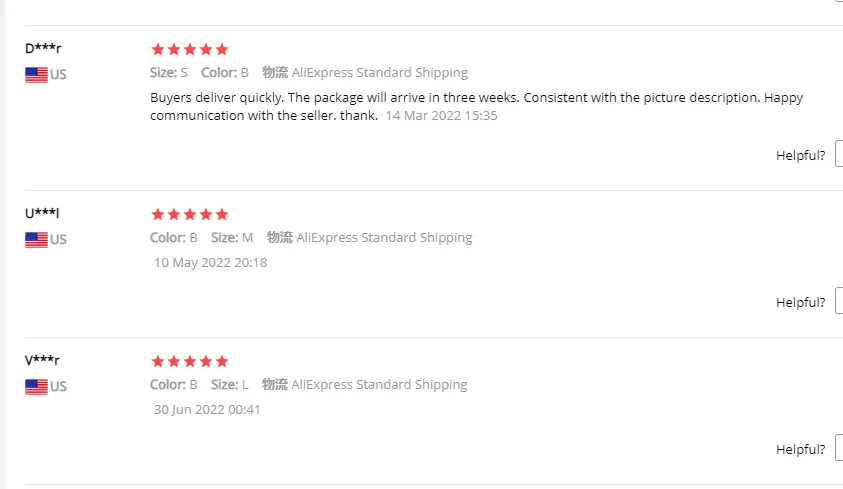This screenshot has width=843, height=489.
Task: Click 'AliExpress Standard Shipping' in D***r's review
Action: 380,73
